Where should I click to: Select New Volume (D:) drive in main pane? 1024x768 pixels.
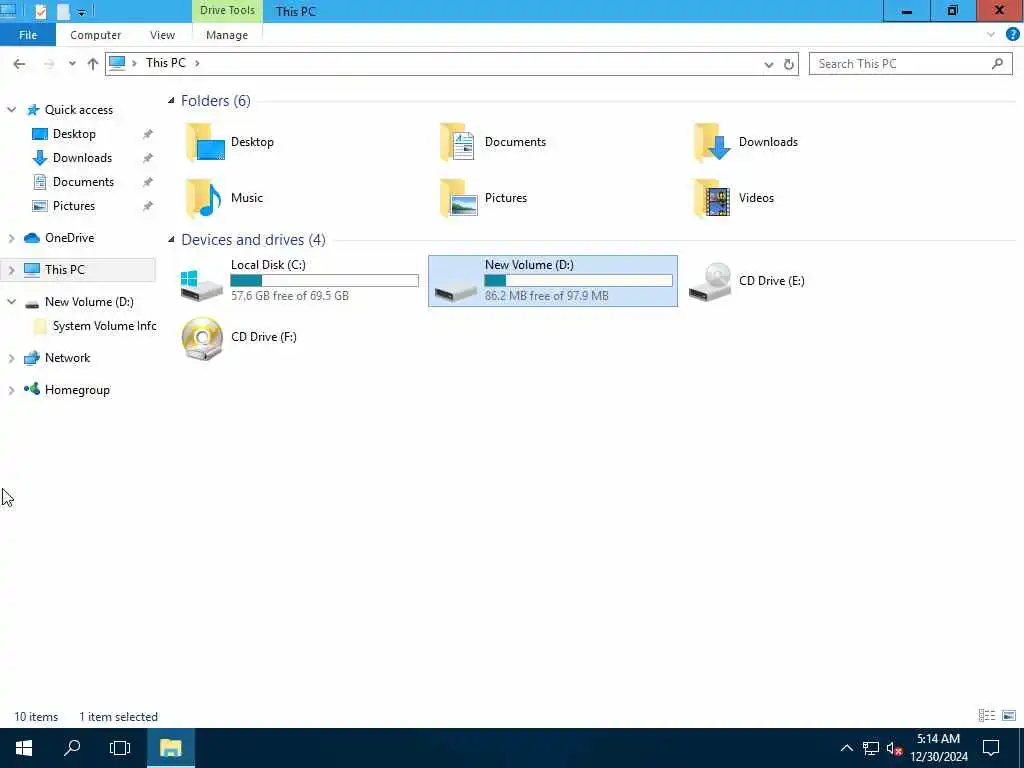point(552,281)
